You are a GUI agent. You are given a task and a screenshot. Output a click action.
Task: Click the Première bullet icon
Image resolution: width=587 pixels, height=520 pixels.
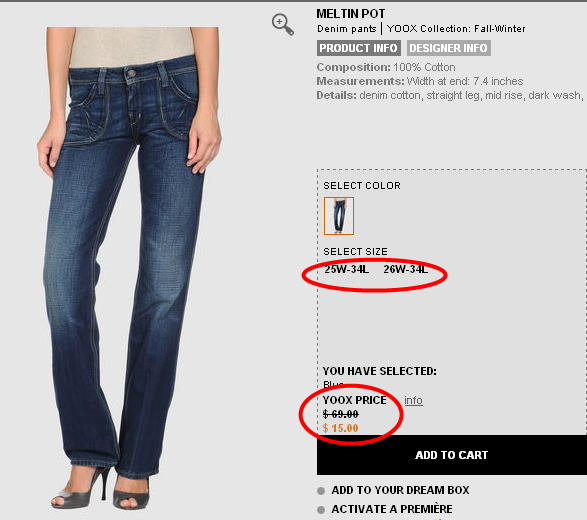click(321, 510)
